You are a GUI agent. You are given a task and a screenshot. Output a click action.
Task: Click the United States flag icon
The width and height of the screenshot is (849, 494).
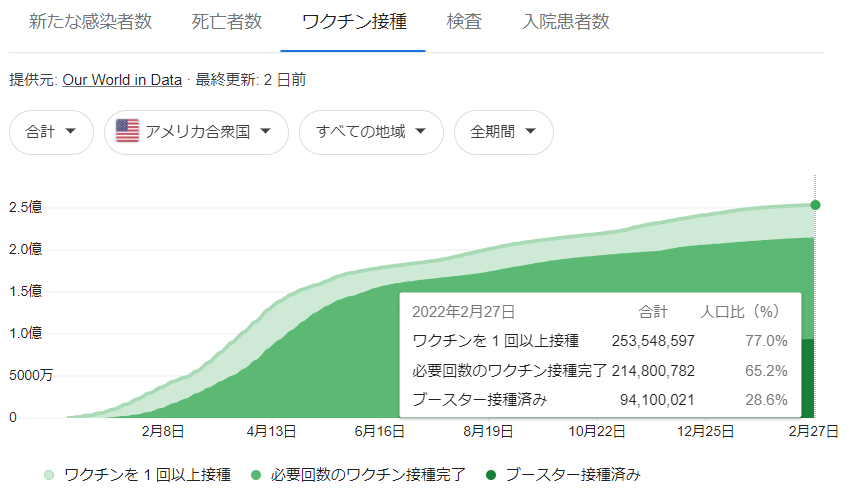(x=127, y=131)
